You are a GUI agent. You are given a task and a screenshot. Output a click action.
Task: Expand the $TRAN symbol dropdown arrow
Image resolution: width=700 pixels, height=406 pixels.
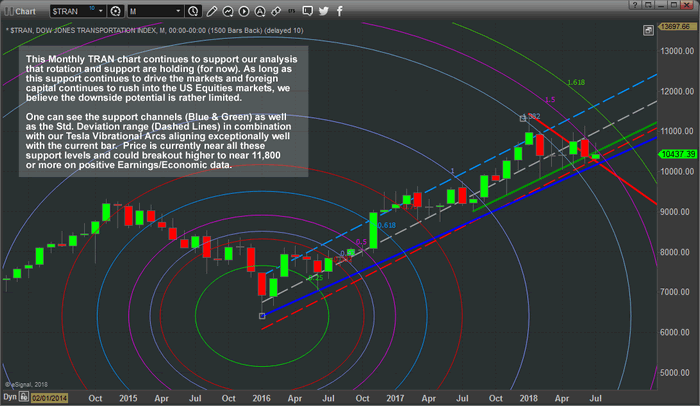point(101,11)
